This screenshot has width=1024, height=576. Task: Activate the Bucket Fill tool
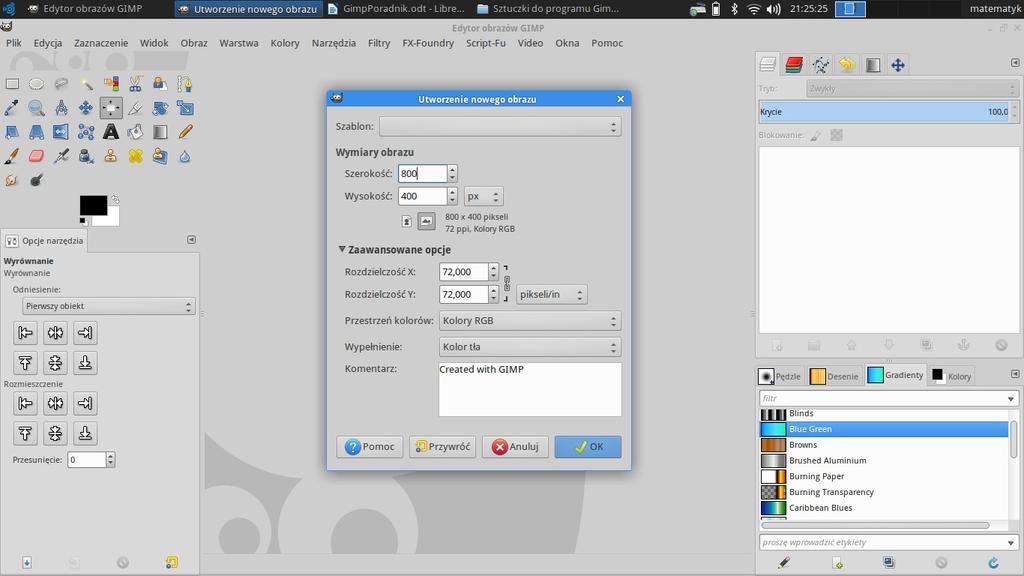click(x=135, y=132)
